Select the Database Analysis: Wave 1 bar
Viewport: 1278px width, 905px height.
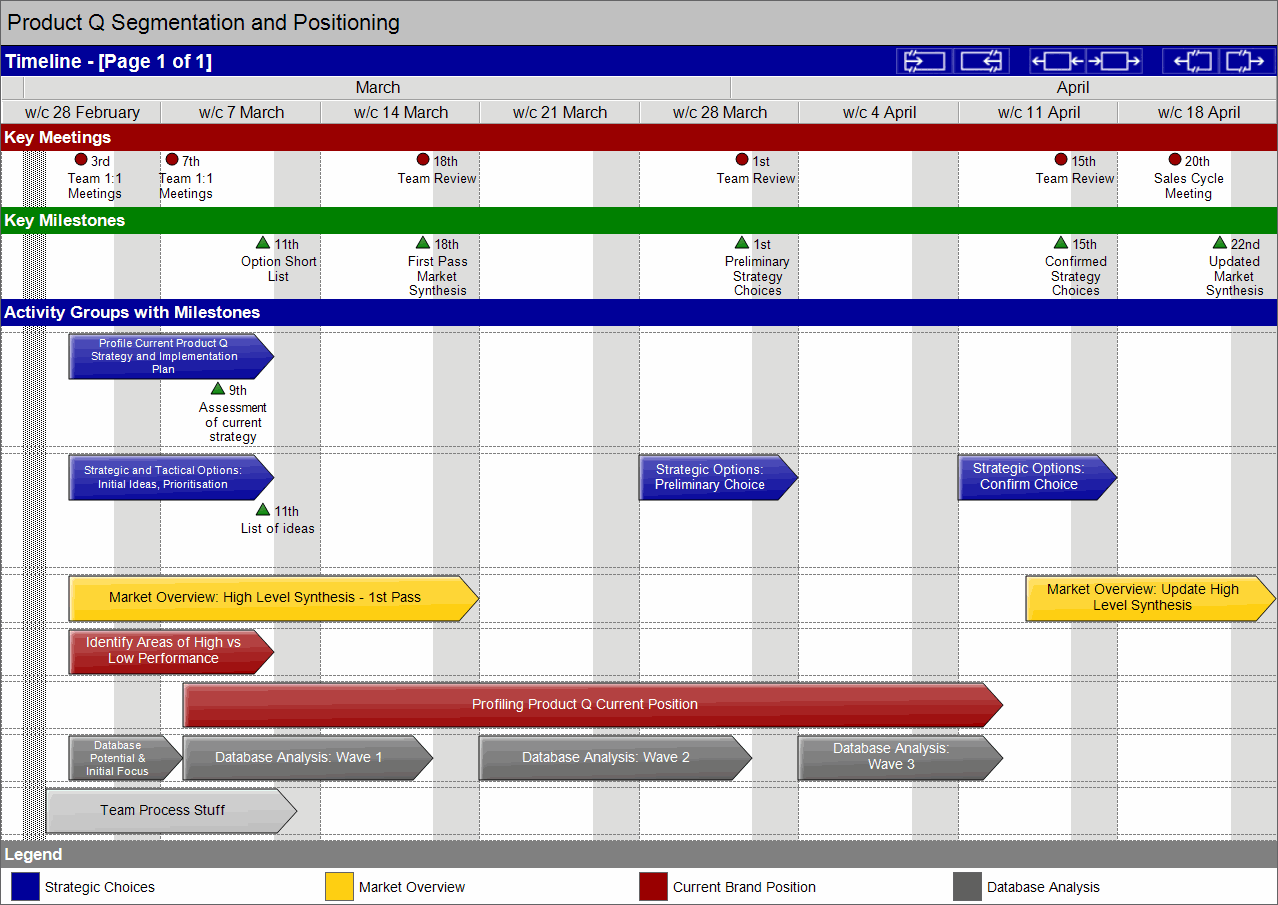[x=308, y=758]
